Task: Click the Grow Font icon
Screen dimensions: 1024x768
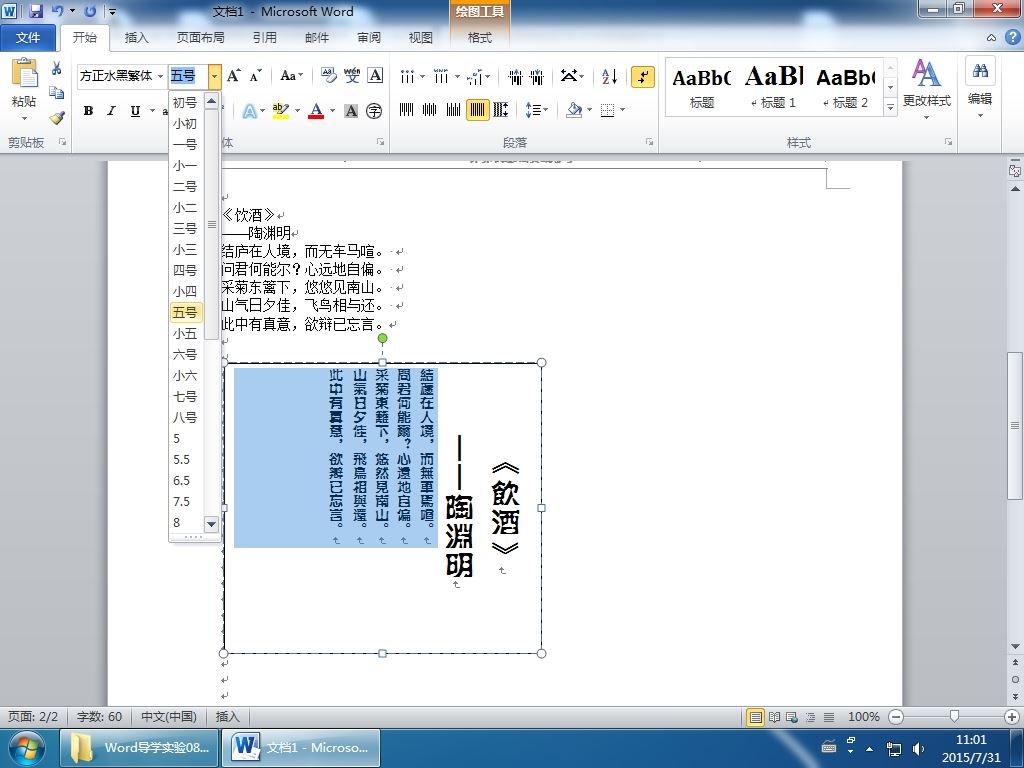Action: click(233, 76)
